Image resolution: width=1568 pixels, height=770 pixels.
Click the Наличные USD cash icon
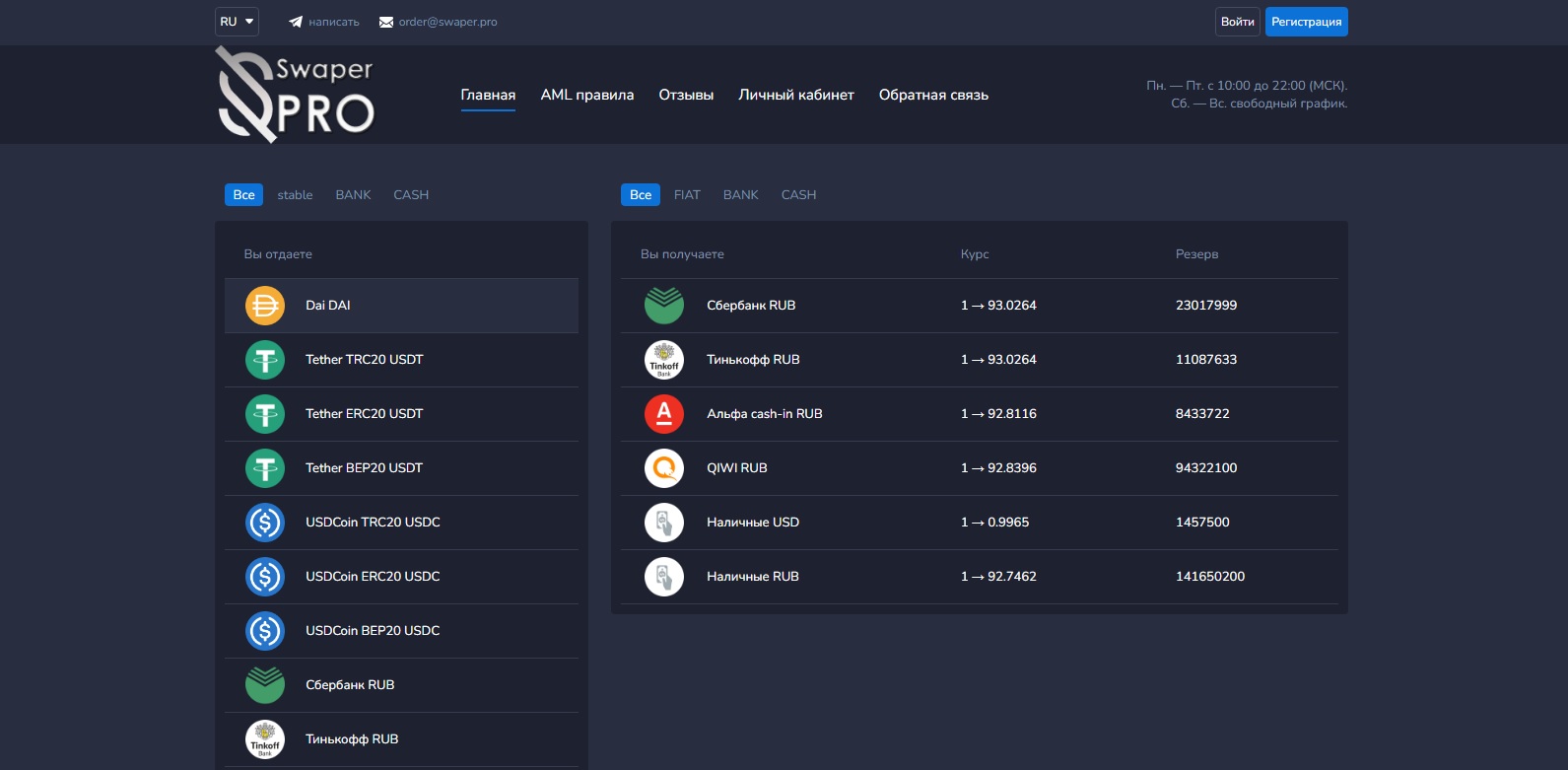coord(664,523)
